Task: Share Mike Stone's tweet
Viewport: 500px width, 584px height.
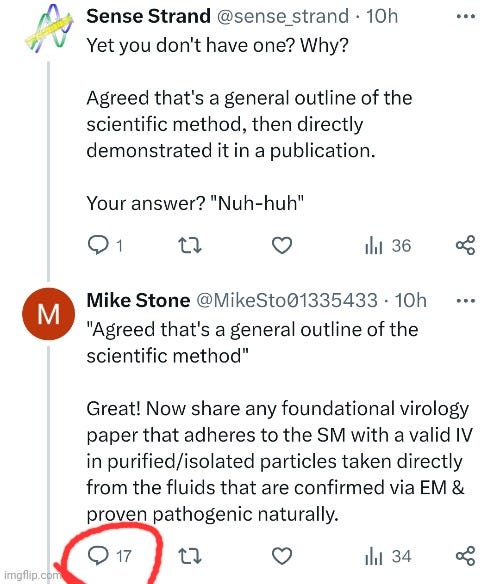Action: tap(466, 556)
